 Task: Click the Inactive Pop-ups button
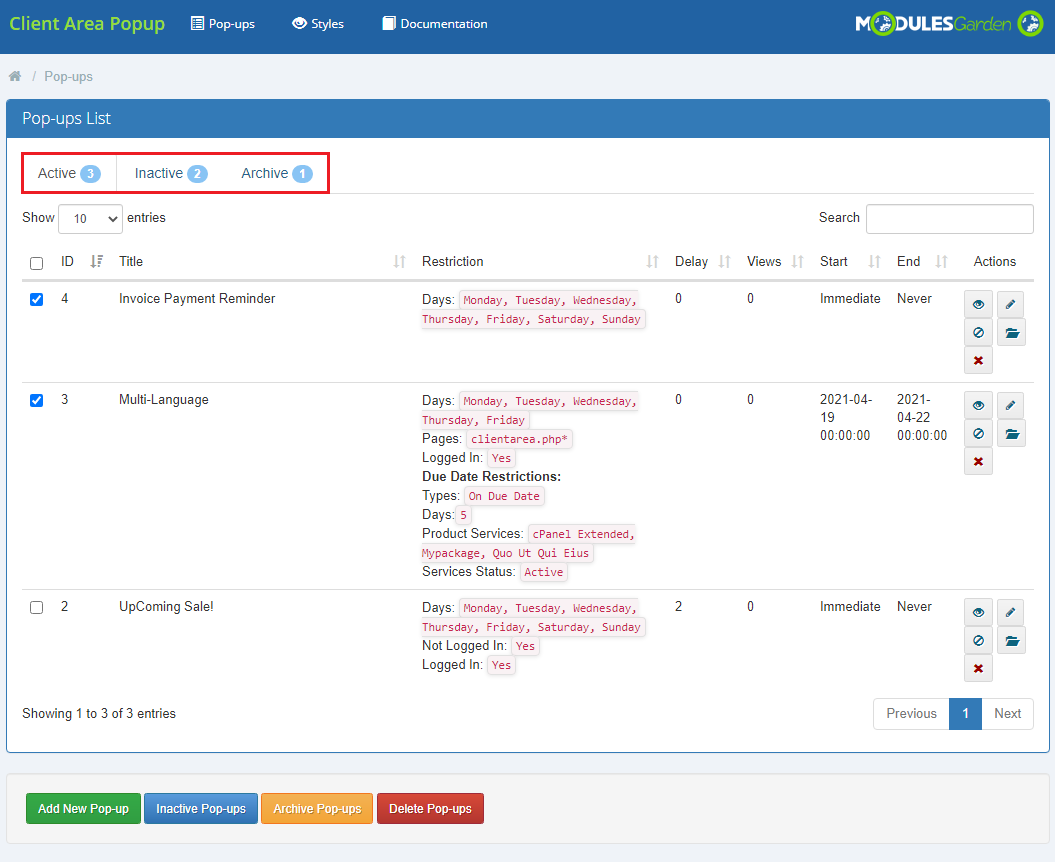coord(201,808)
